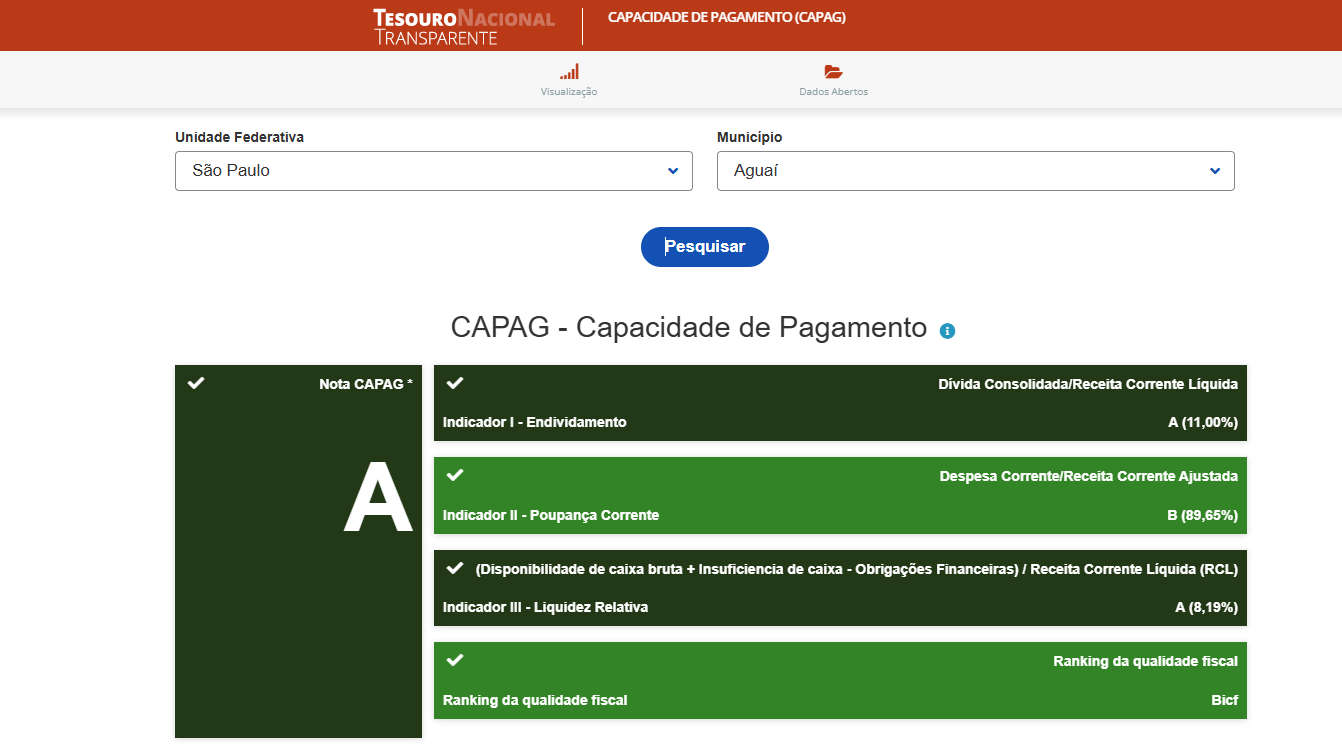
Task: Switch to the Visualização tab
Action: 569,91
